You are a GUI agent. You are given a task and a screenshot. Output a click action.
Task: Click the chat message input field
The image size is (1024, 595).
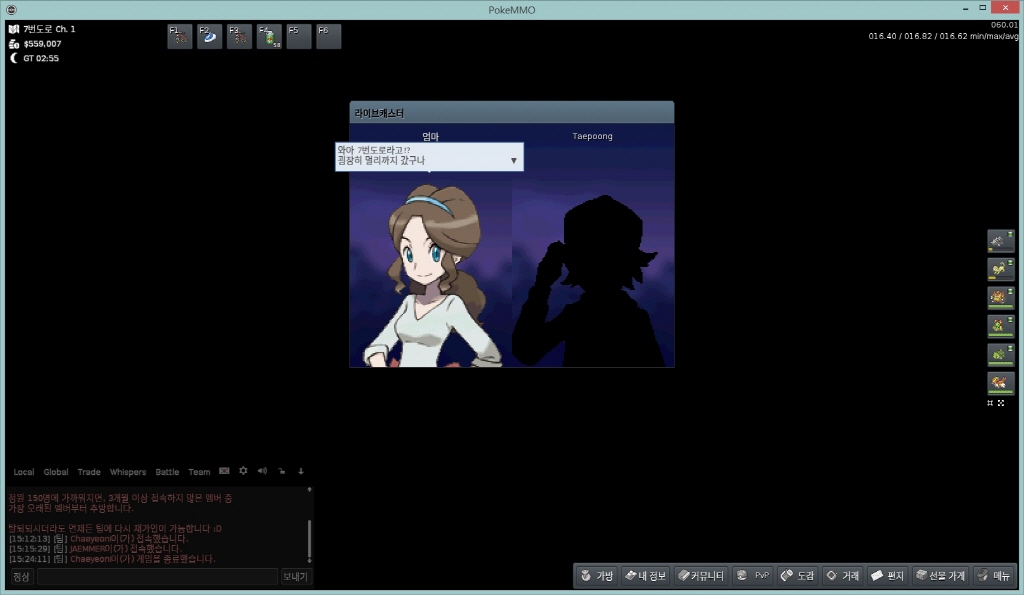[x=157, y=577]
